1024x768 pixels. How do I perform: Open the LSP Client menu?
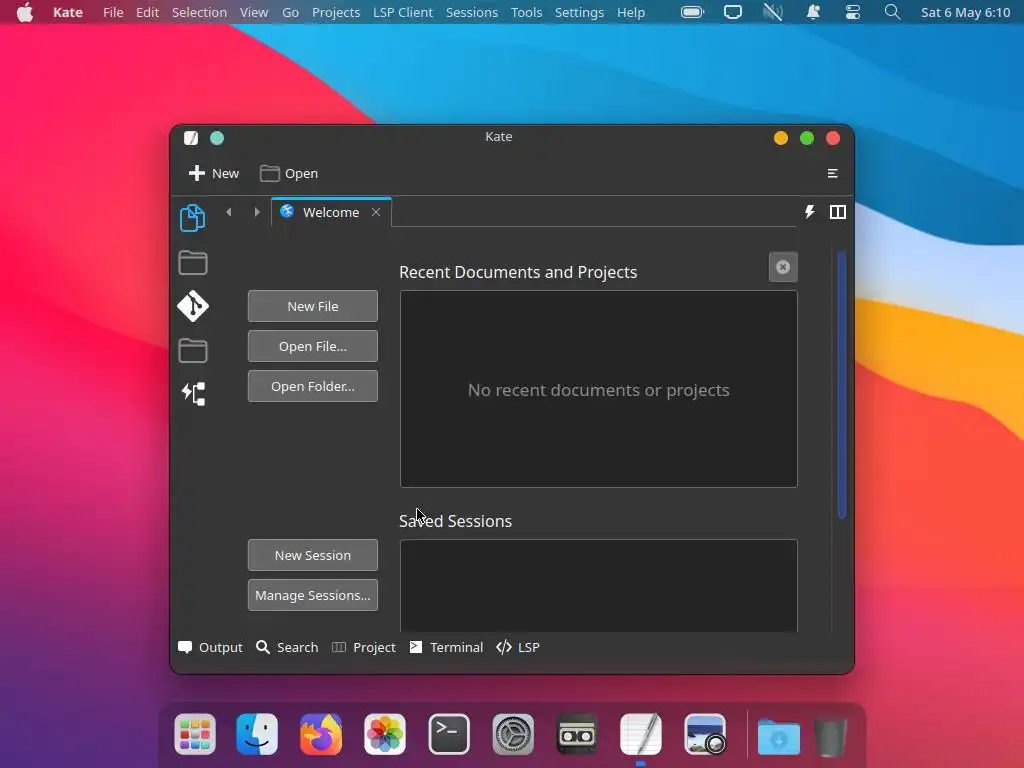[403, 12]
